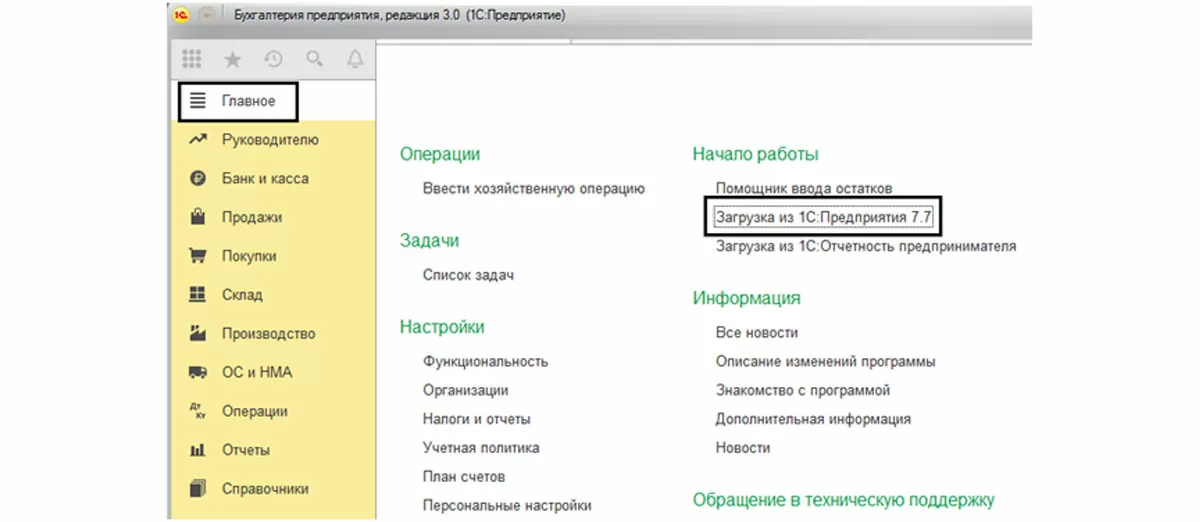Click the Продажи shopping bag icon
Viewport: 1200px width, 522px height.
pos(198,217)
